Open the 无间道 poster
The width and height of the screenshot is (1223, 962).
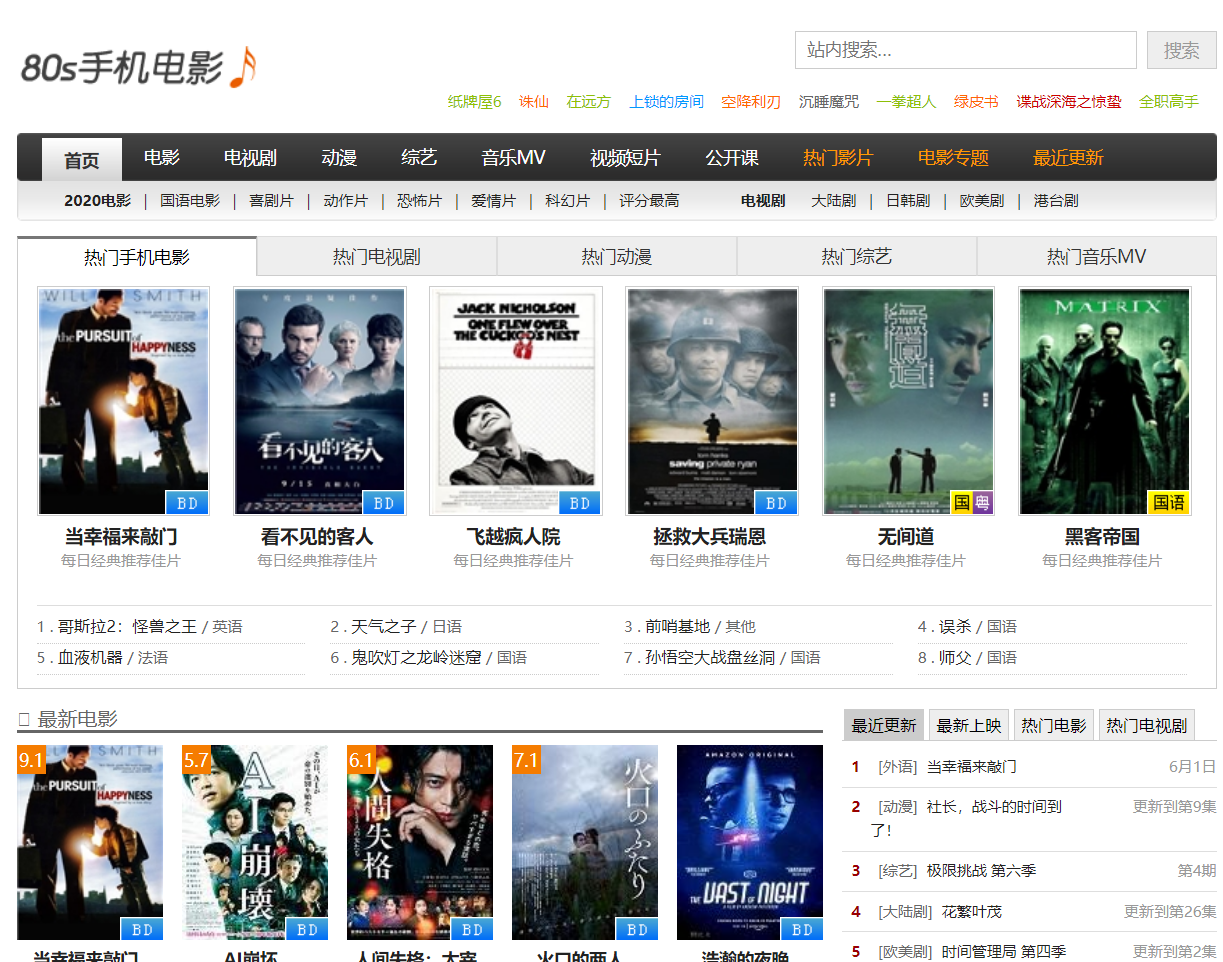[908, 401]
